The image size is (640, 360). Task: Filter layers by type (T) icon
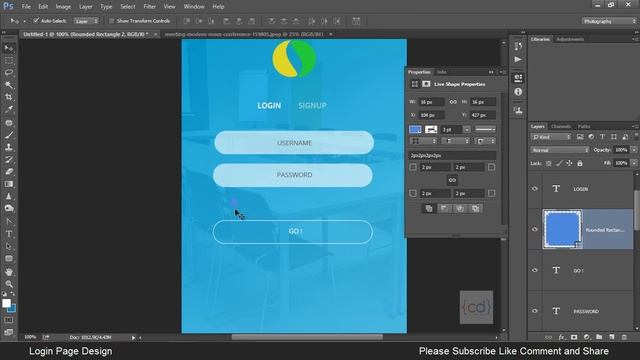pyautogui.click(x=602, y=137)
